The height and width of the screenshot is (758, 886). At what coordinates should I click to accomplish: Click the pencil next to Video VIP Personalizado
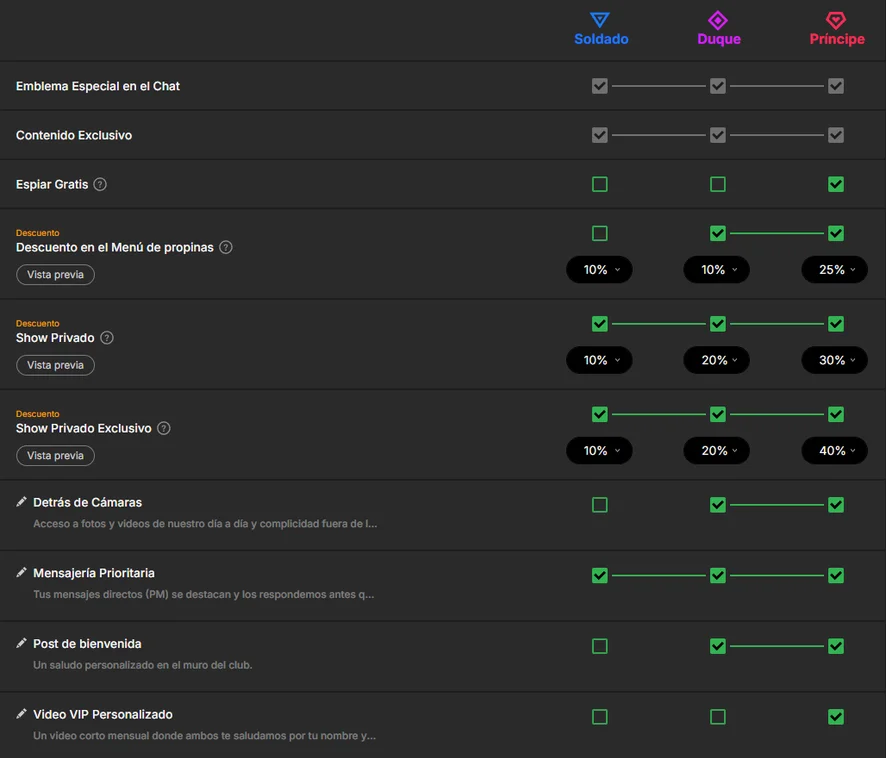pos(21,714)
